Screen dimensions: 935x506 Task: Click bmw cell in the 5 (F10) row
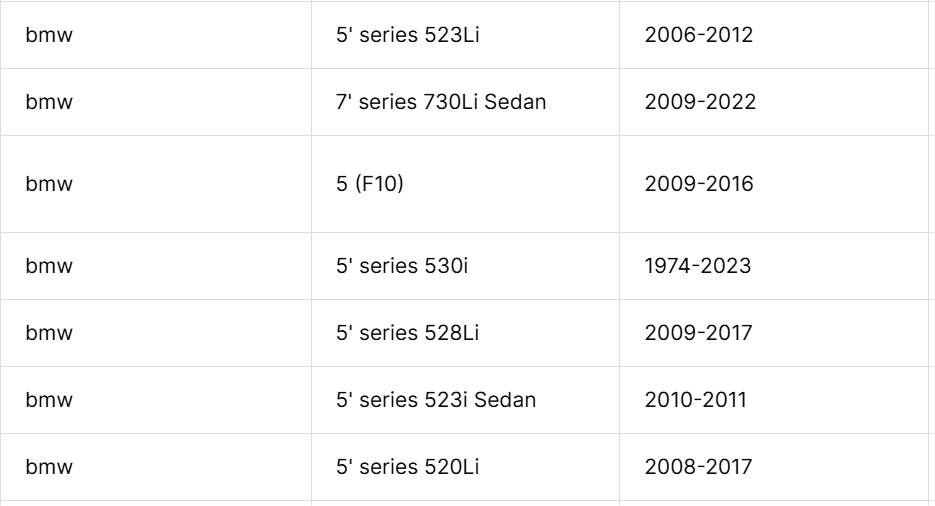pos(156,184)
